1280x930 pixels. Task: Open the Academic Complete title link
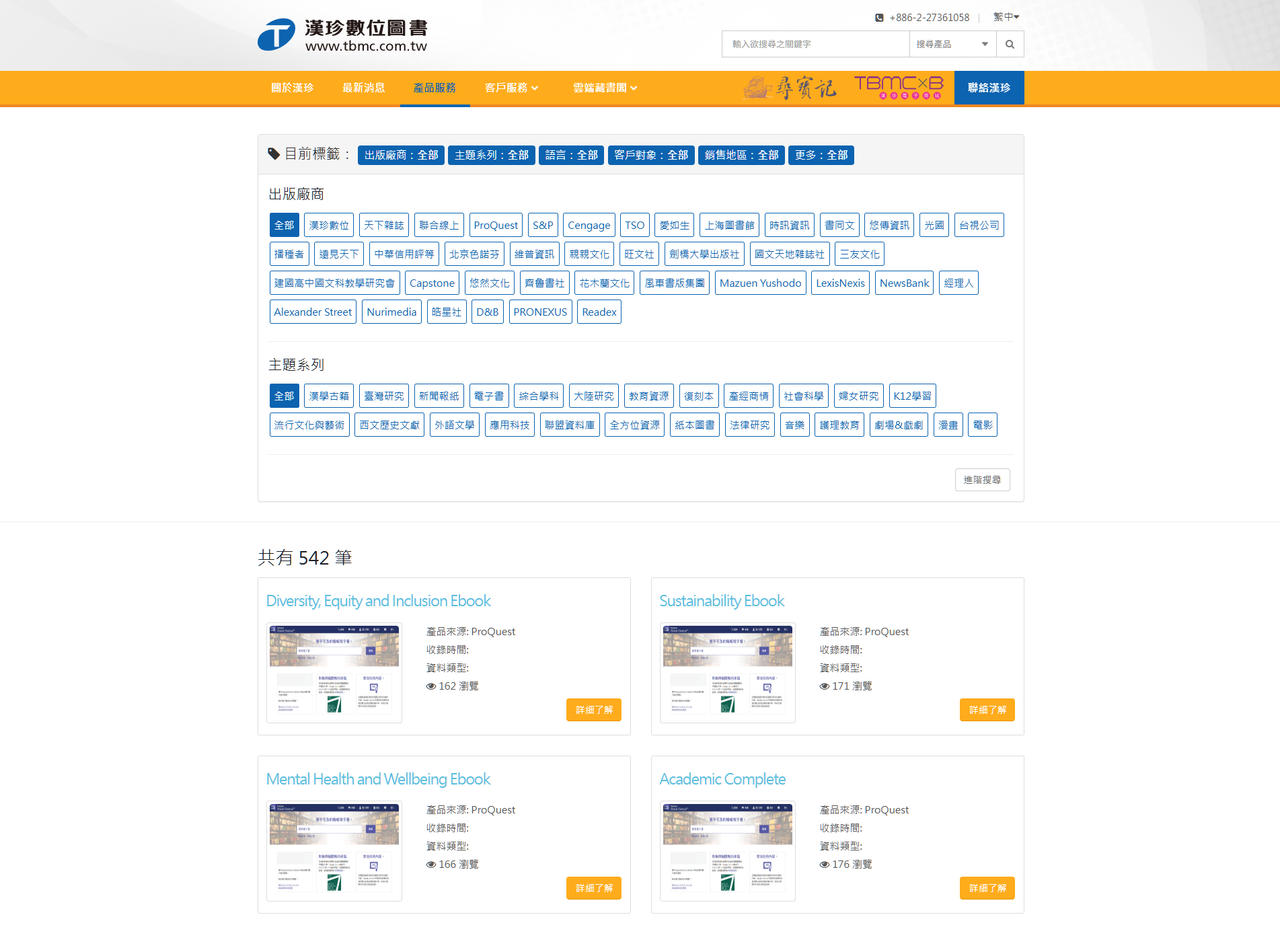[723, 779]
